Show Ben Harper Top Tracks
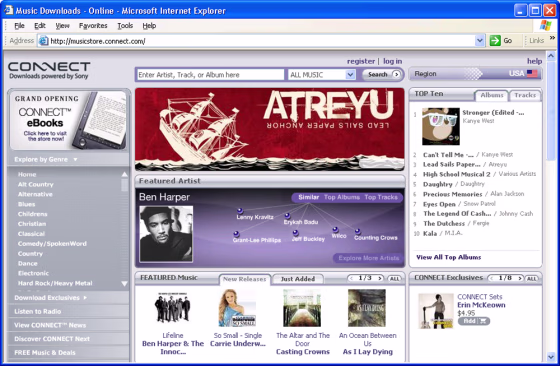This screenshot has width=560, height=366. (x=381, y=197)
